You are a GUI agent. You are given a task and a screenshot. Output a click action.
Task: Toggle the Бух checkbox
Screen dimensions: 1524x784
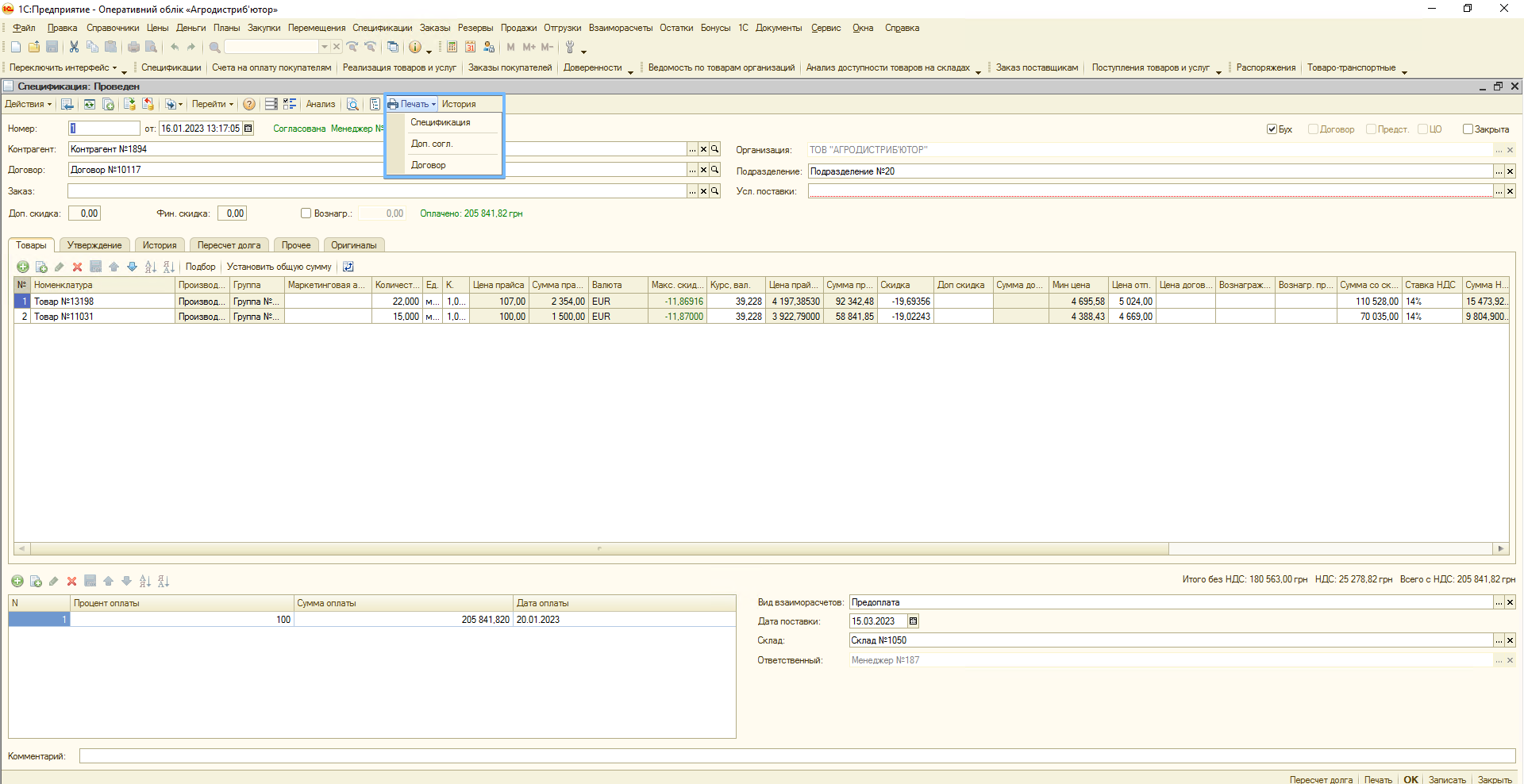click(1272, 129)
